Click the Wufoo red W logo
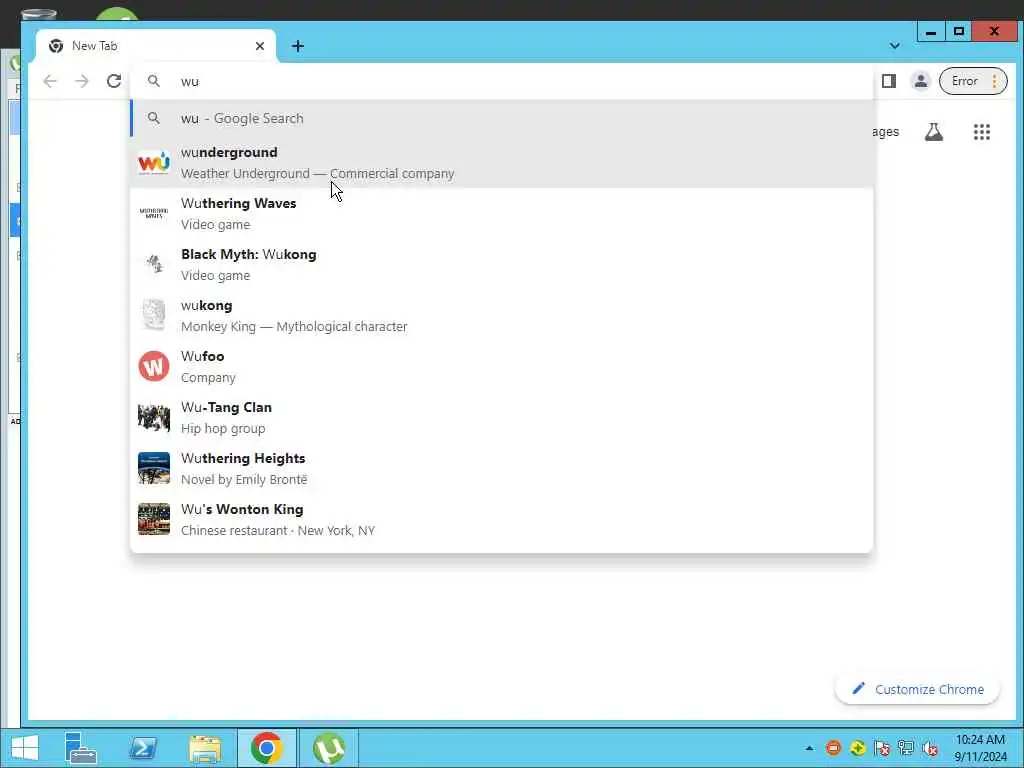The image size is (1024, 768). pos(154,366)
